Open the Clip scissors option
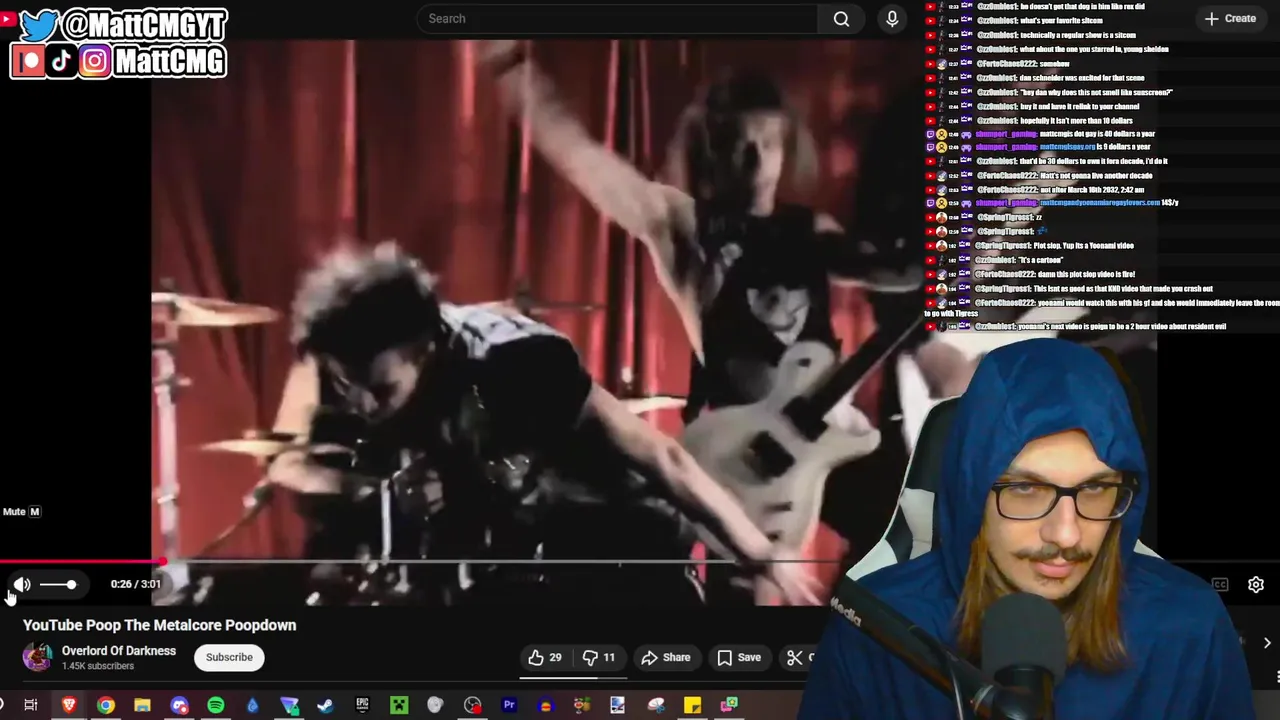Image resolution: width=1280 pixels, height=720 pixels. click(x=797, y=657)
